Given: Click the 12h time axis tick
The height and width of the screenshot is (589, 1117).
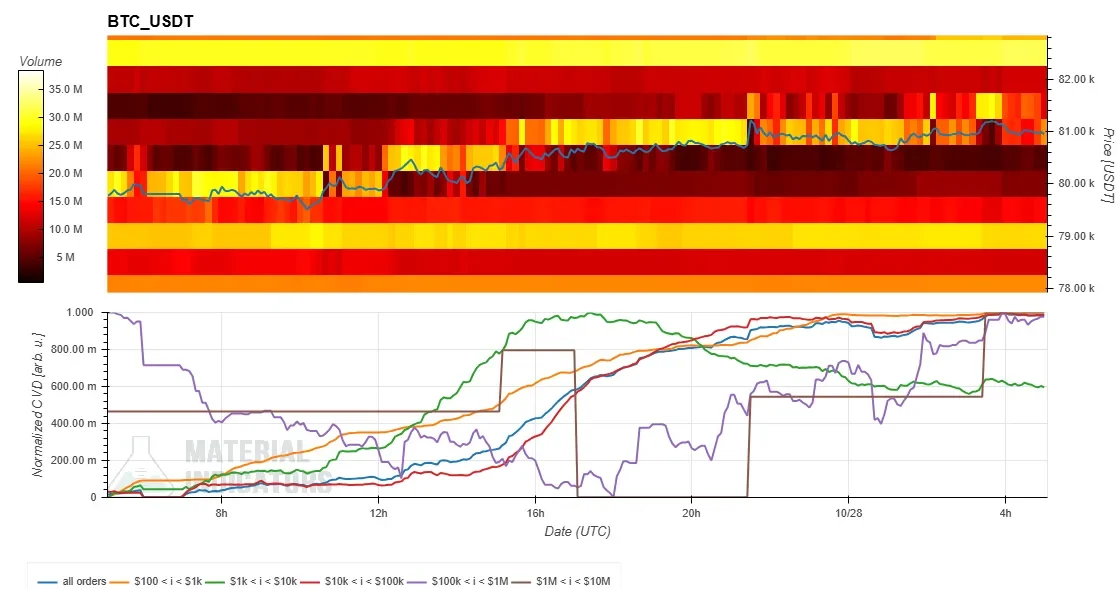Looking at the screenshot, I should point(378,513).
